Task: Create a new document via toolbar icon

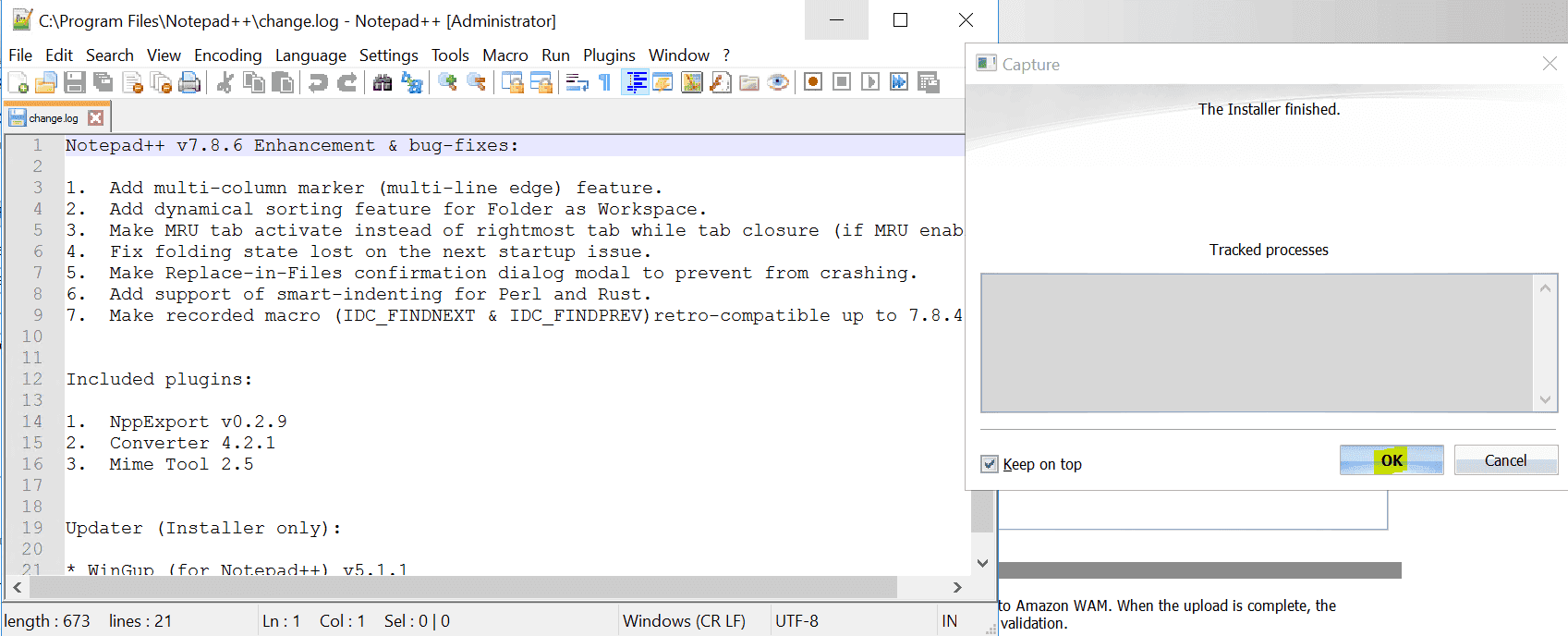Action: [x=18, y=83]
